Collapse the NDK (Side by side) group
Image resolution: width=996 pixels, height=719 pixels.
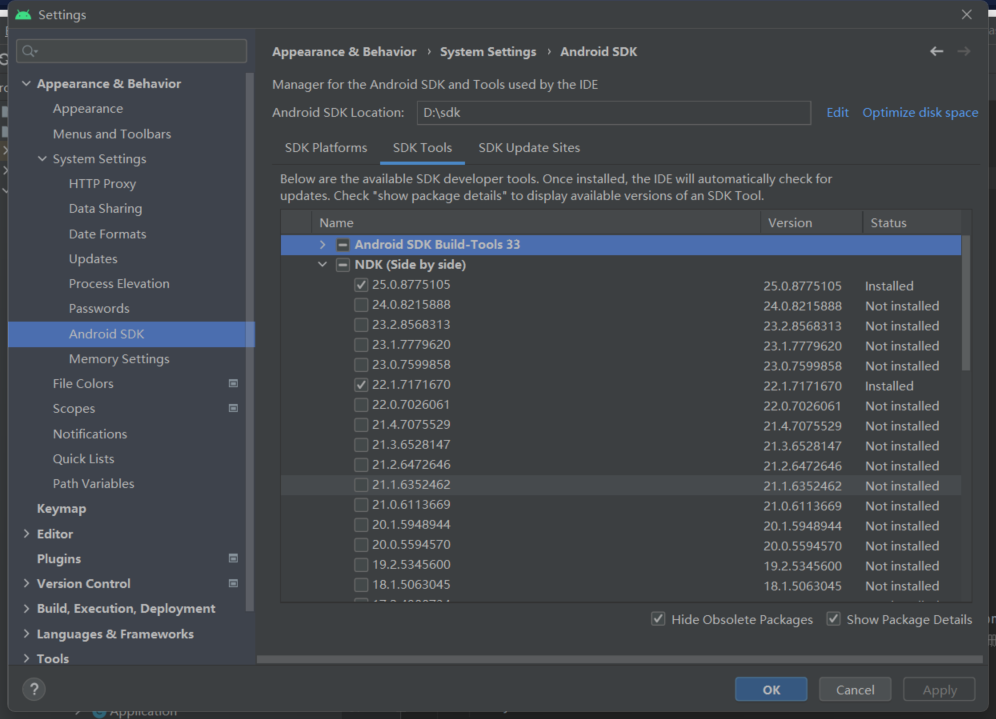[323, 264]
